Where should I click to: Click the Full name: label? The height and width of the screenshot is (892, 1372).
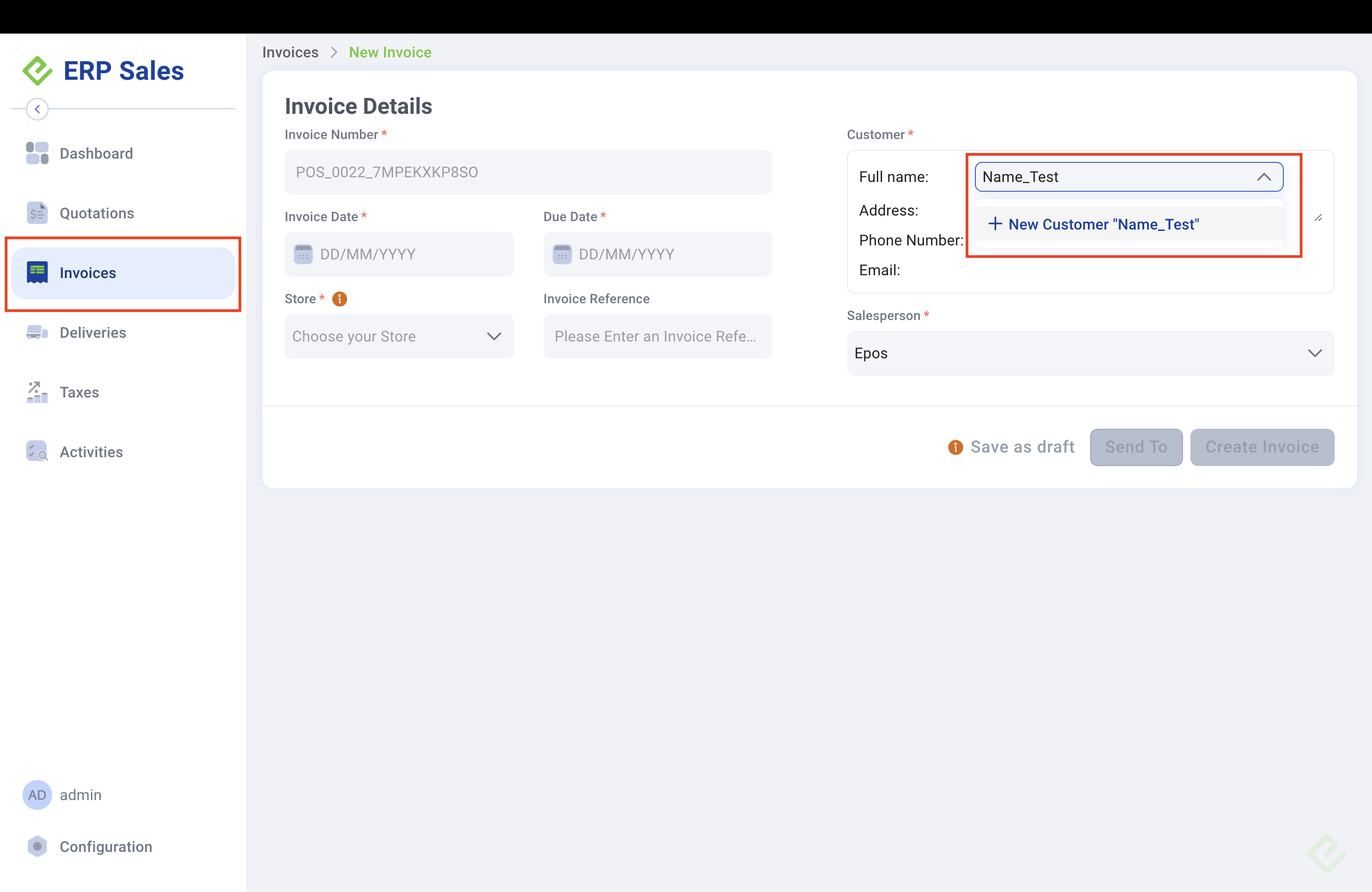pyautogui.click(x=894, y=177)
